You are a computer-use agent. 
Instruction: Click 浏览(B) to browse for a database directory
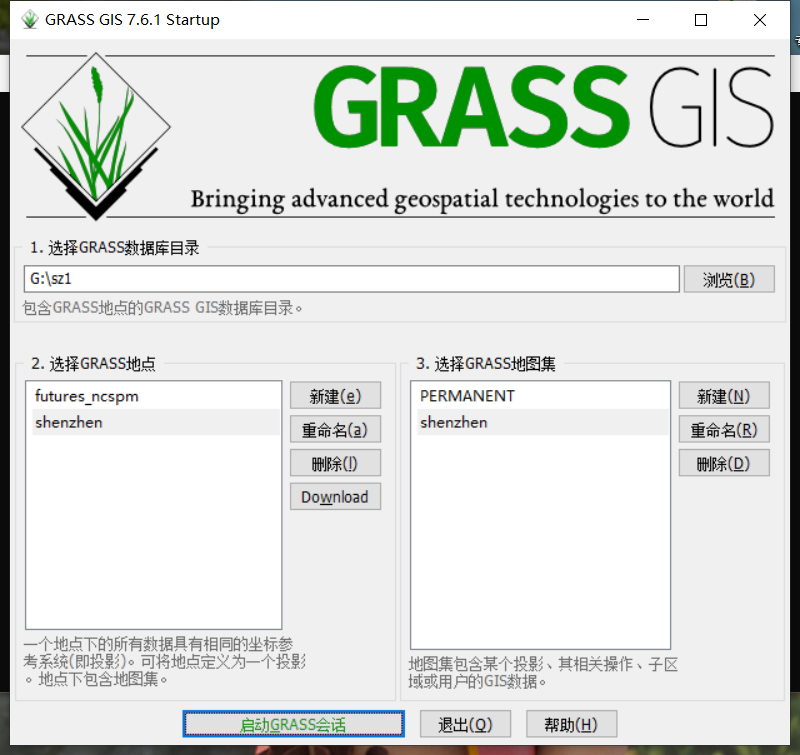tap(729, 279)
